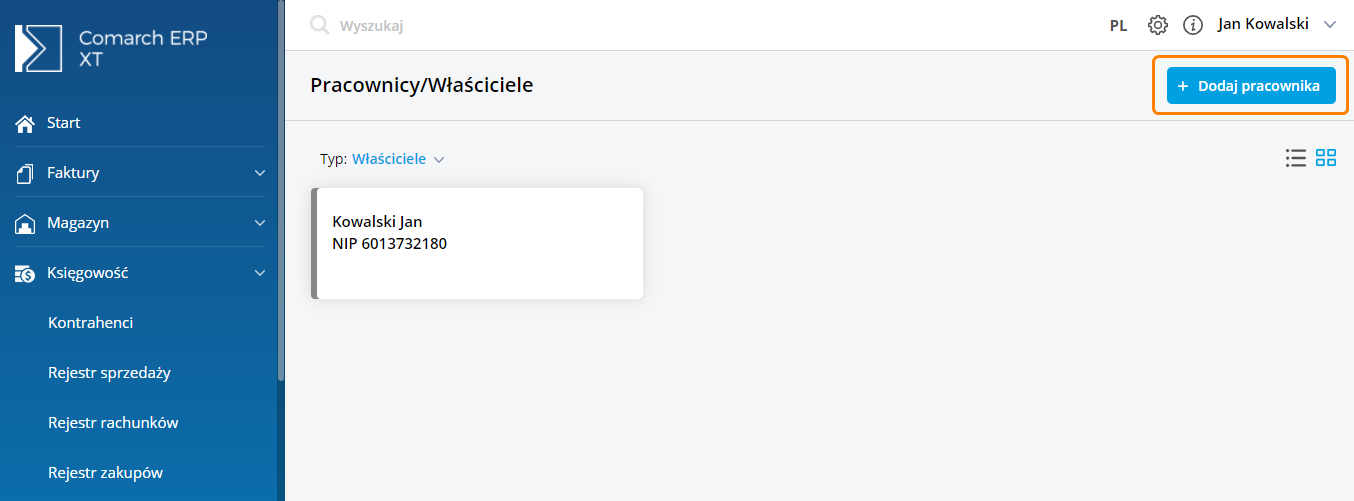The image size is (1354, 501).
Task: Expand the Faktury menu chevron
Action: click(260, 173)
